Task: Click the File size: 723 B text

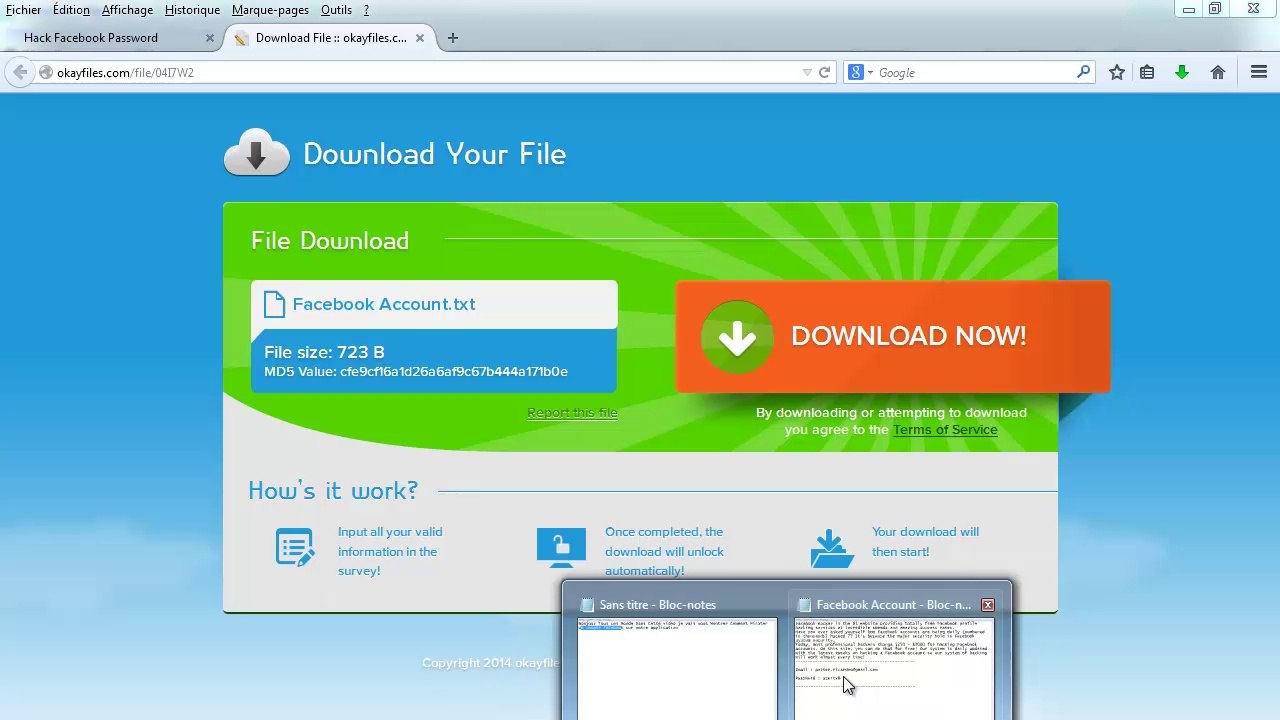Action: [x=324, y=352]
